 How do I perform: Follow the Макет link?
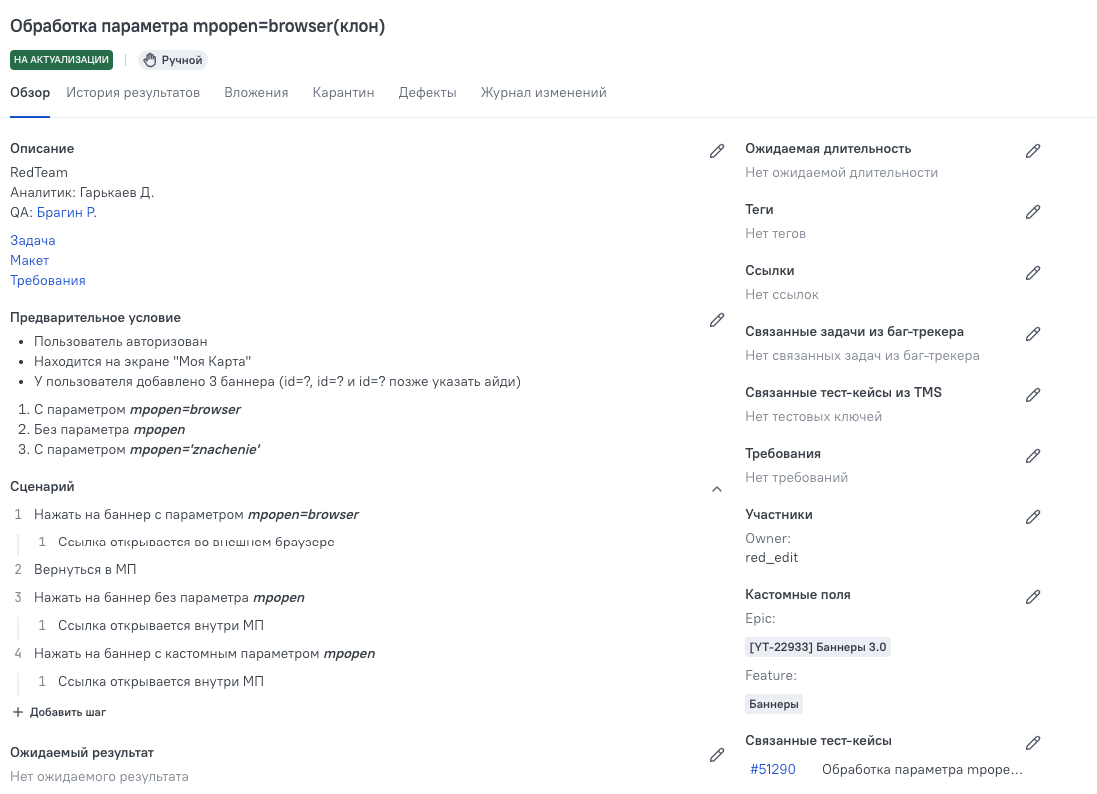[x=29, y=260]
